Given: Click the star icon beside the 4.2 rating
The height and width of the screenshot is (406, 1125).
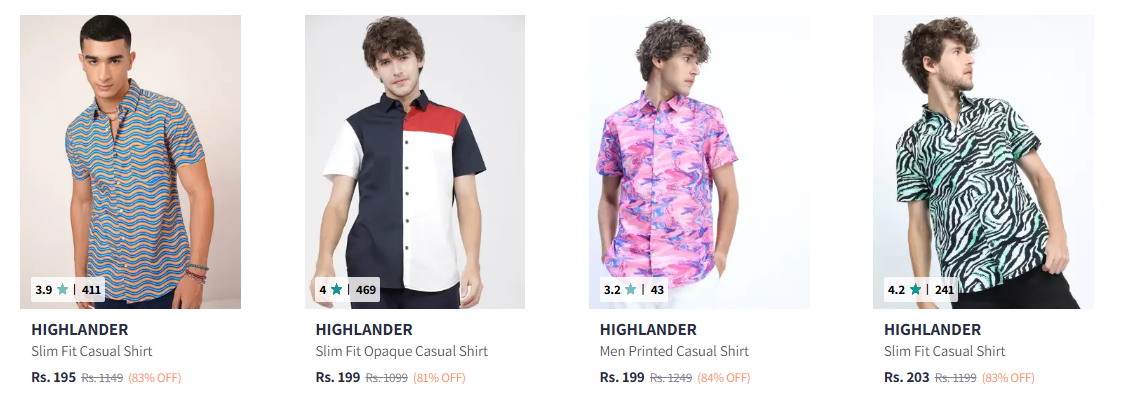Looking at the screenshot, I should pyautogui.click(x=915, y=290).
